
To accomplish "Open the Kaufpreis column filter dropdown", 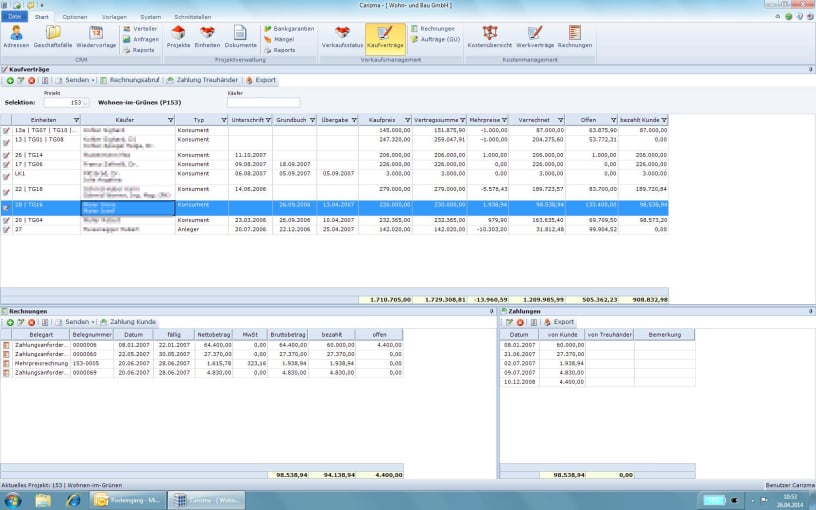I will tap(405, 119).
